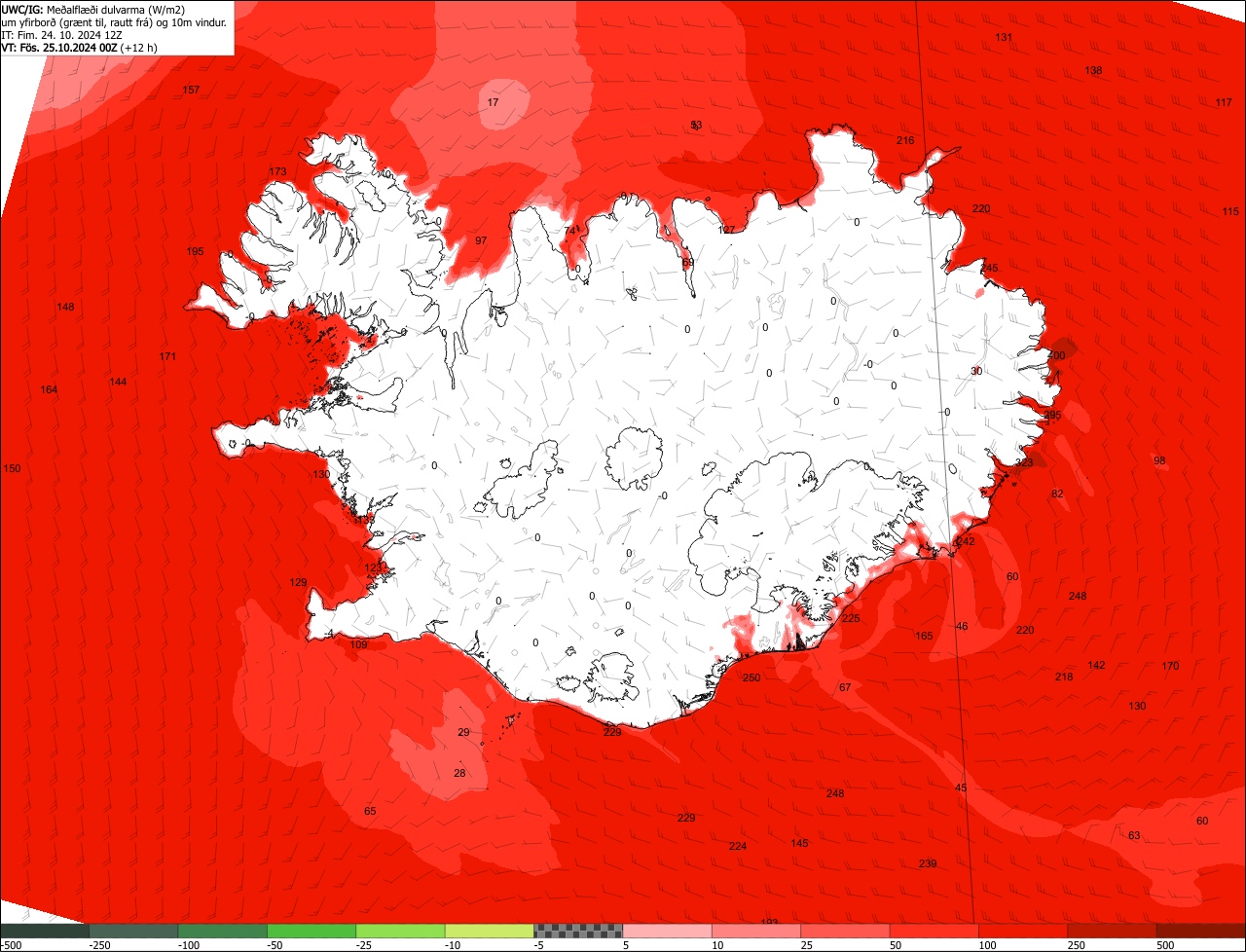This screenshot has width=1246, height=952.
Task: Click the bright green legend swatch (-50 to -25)
Action: tap(311, 931)
